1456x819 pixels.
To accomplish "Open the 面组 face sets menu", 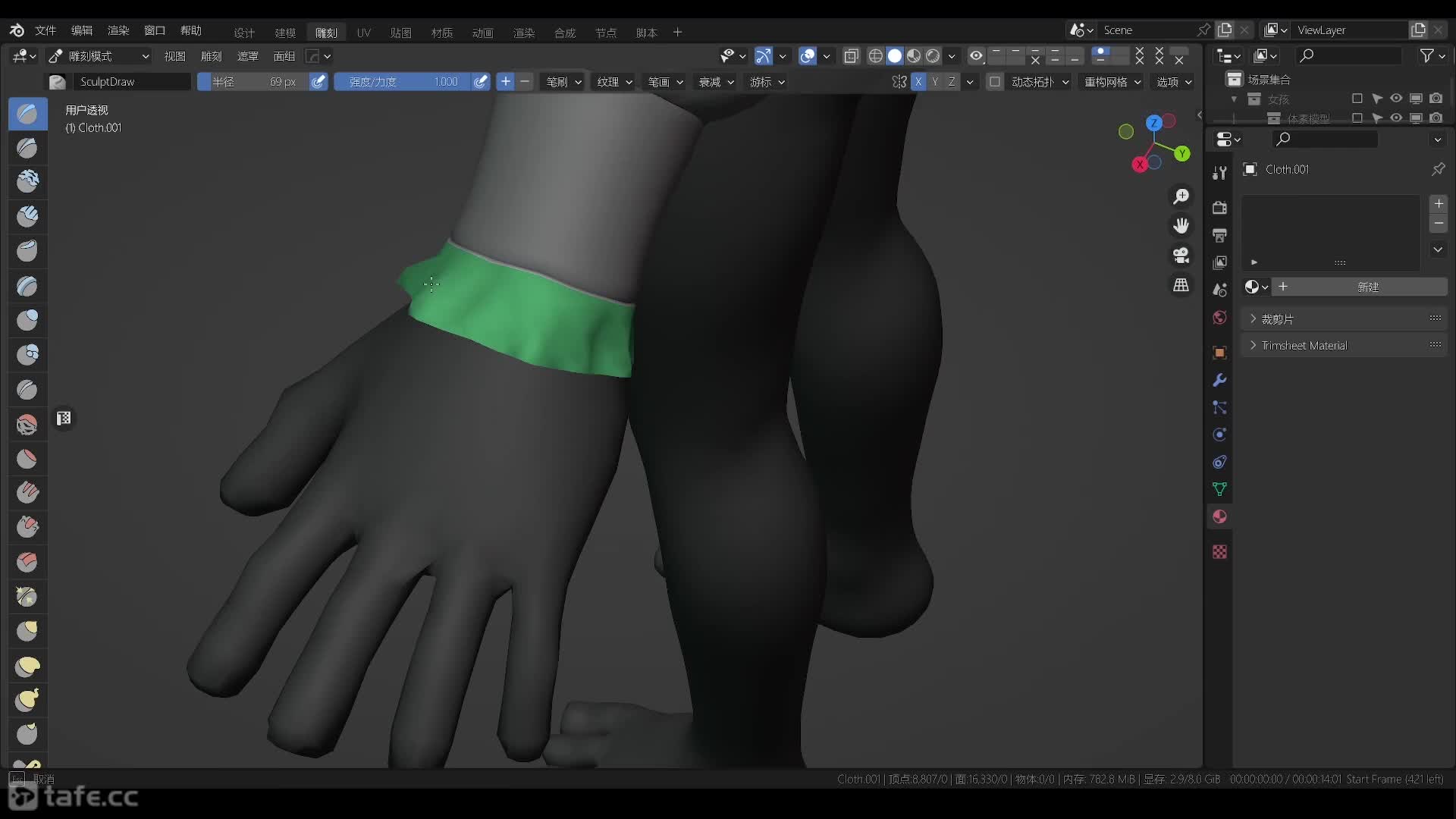I will pyautogui.click(x=284, y=56).
